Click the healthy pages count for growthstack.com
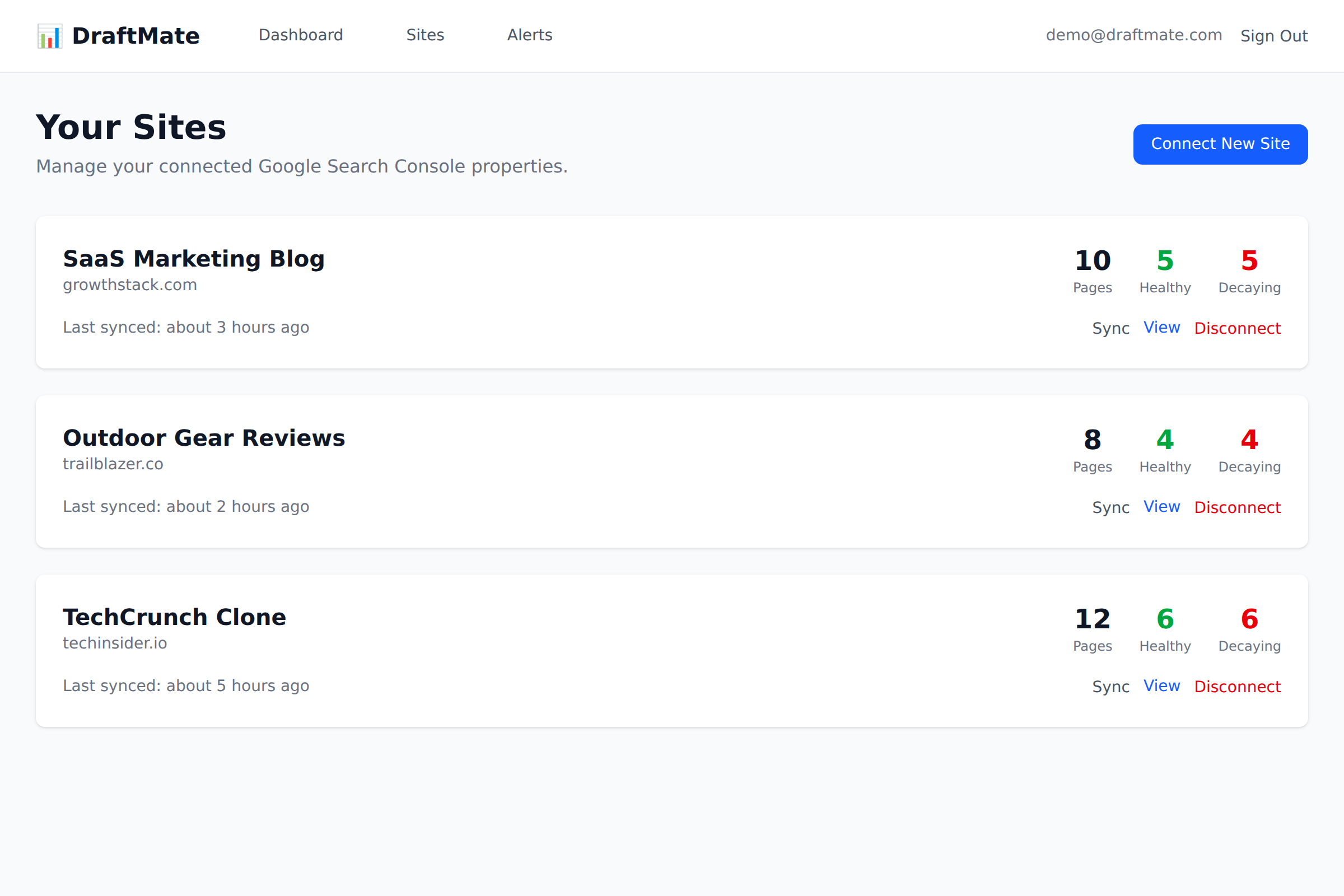 point(1164,260)
